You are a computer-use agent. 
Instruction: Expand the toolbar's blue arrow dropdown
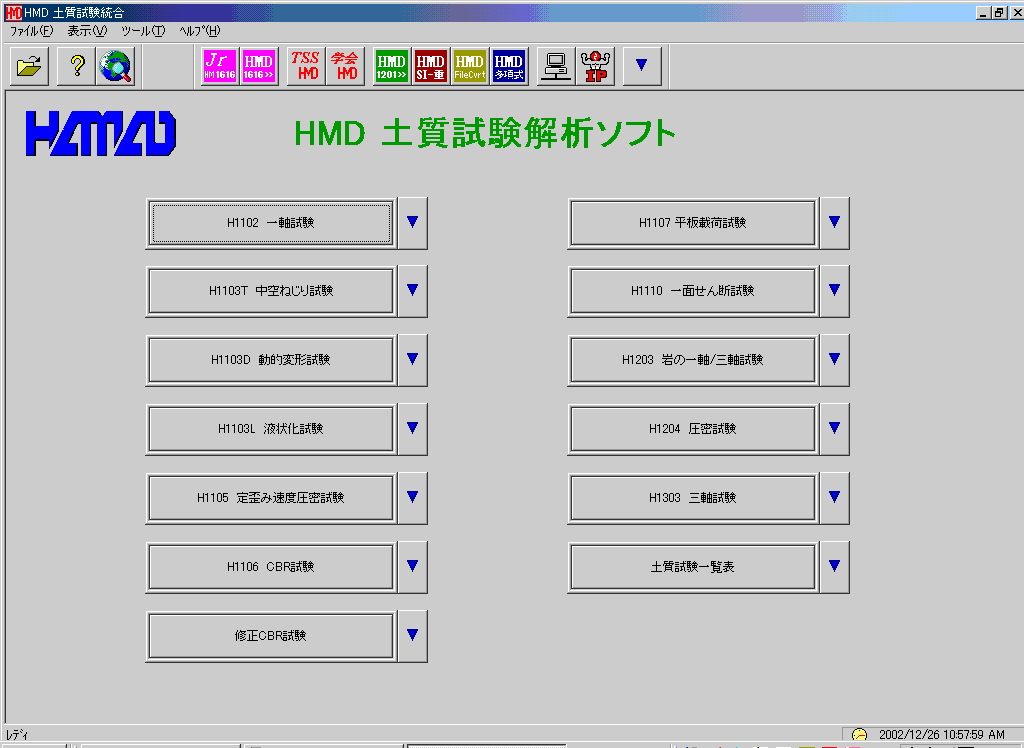642,66
